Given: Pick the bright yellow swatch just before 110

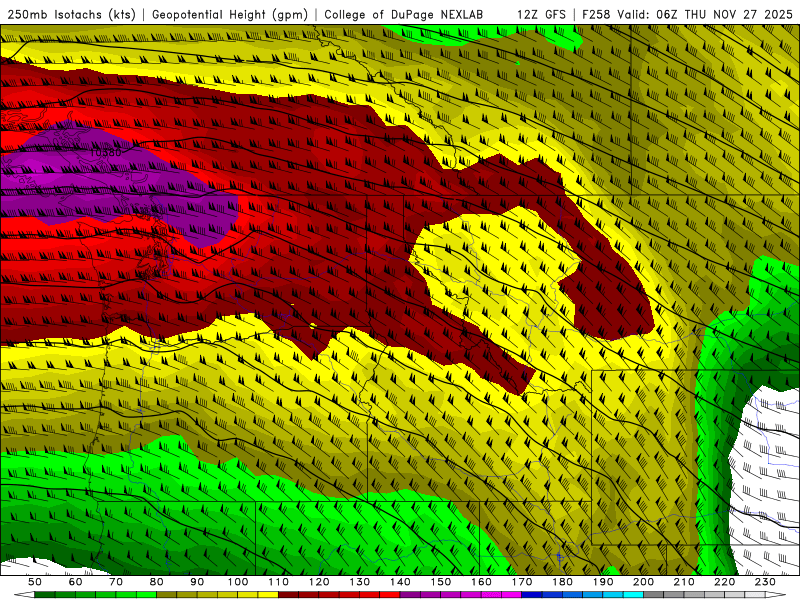Looking at the screenshot, I should pyautogui.click(x=268, y=595).
